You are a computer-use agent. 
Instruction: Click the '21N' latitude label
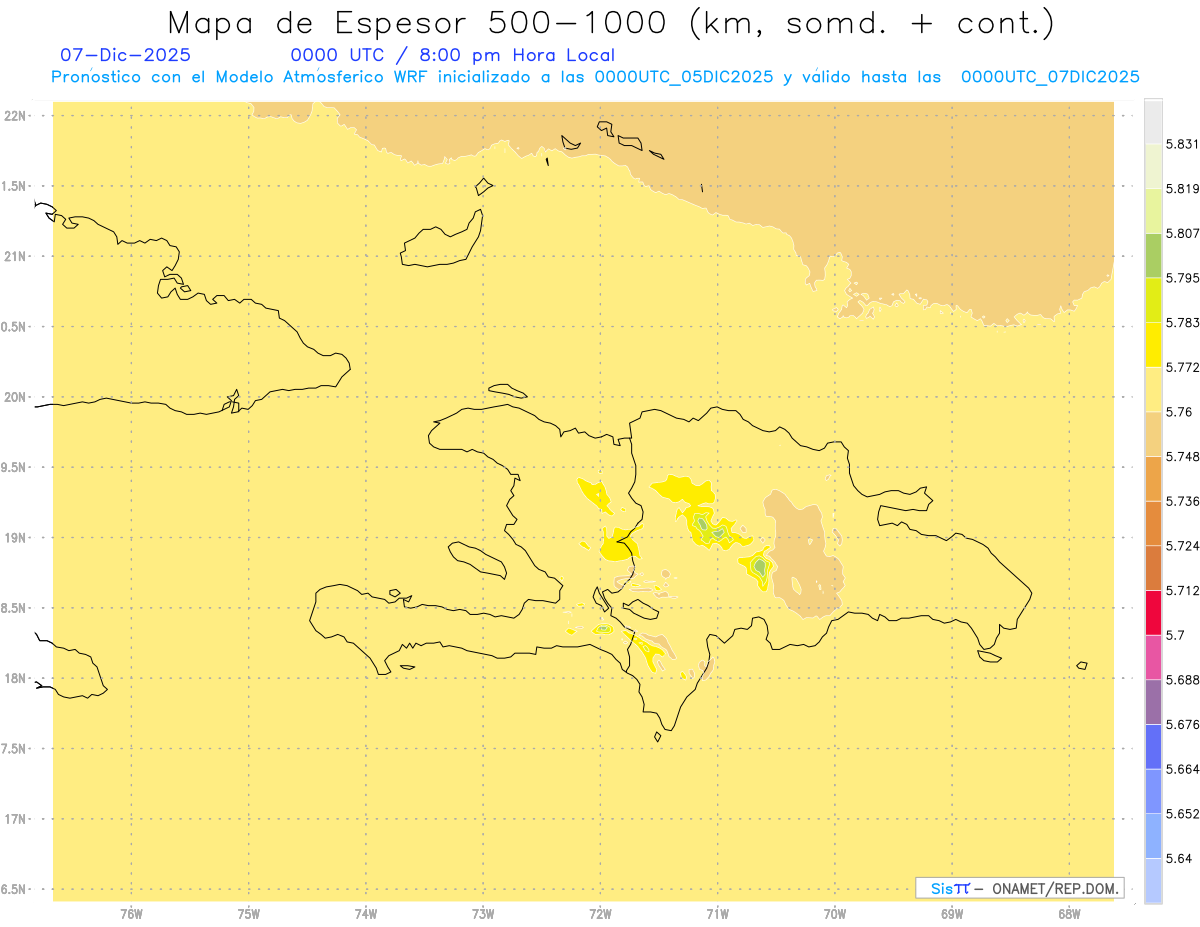(16, 256)
